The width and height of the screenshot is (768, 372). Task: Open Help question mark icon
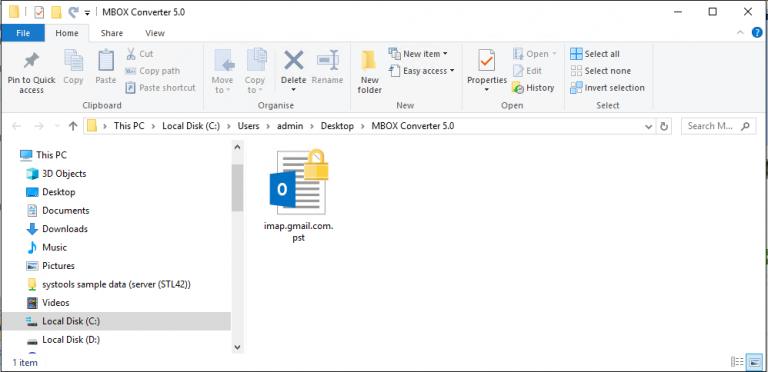pyautogui.click(x=757, y=33)
